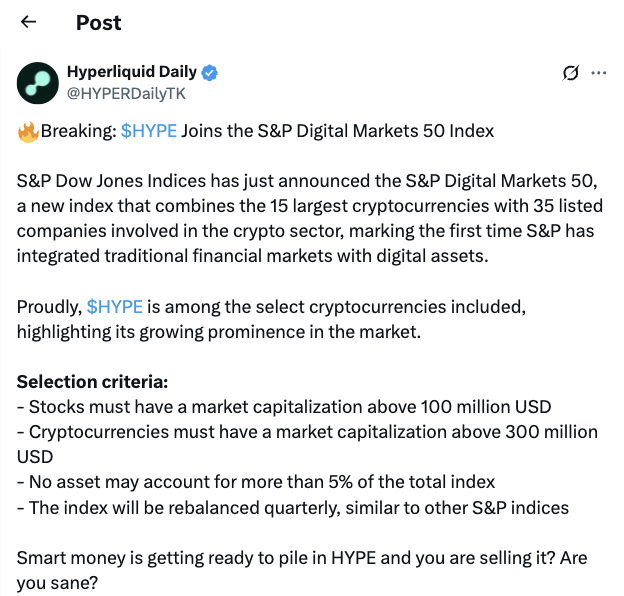The width and height of the screenshot is (624, 596).
Task: Click the blue verified badge
Action: (x=211, y=72)
